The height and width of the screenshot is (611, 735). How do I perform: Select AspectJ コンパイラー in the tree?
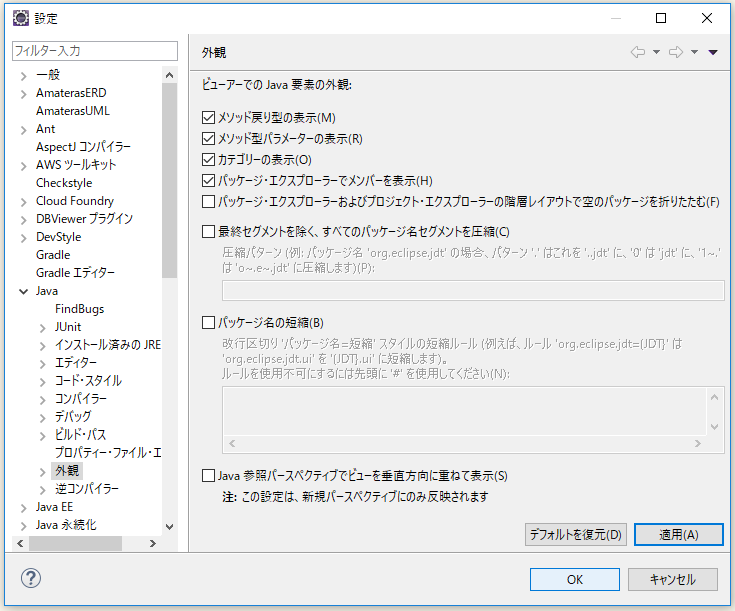(83, 147)
